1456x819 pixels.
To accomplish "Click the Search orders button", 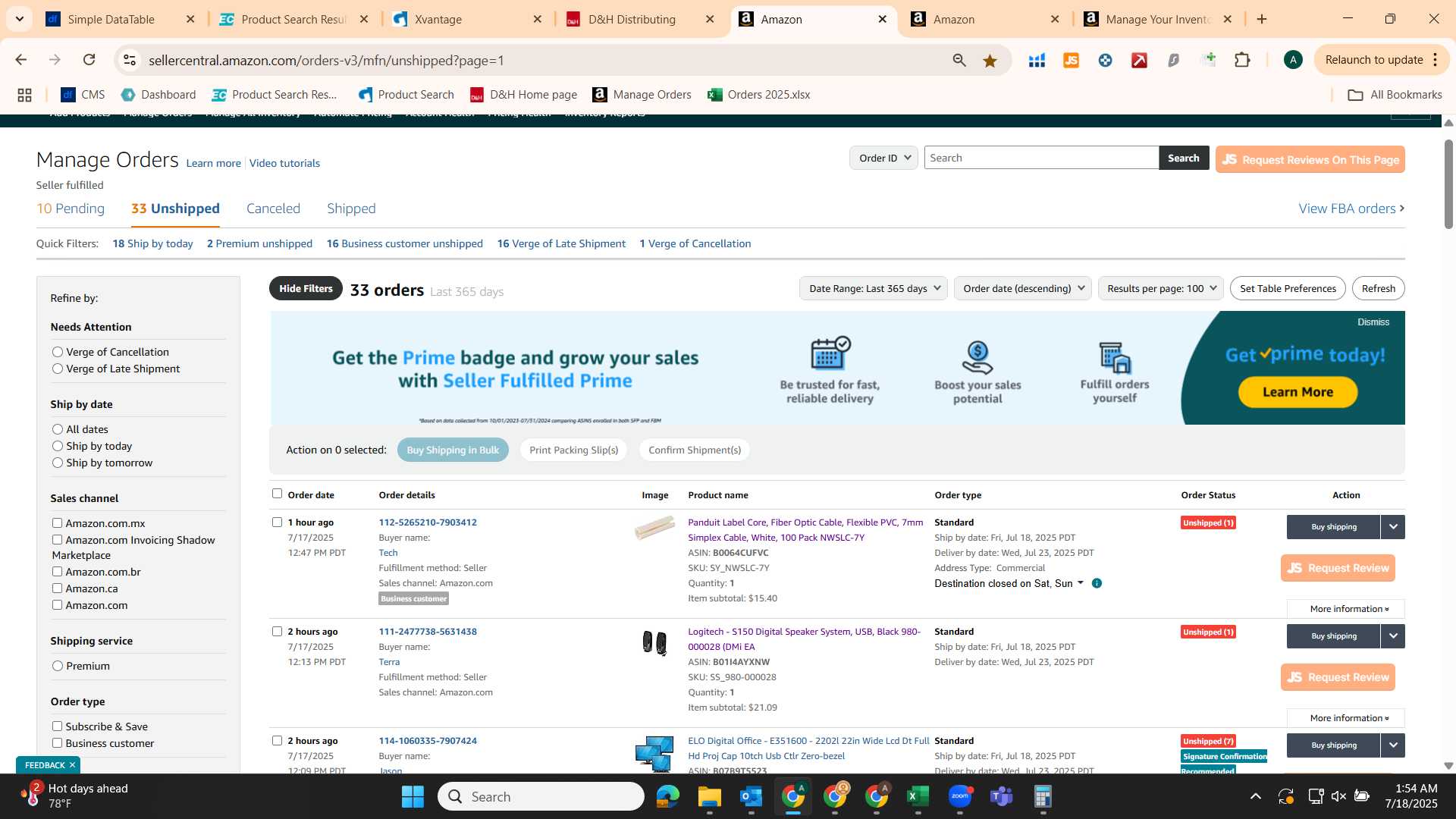I will click(1183, 158).
